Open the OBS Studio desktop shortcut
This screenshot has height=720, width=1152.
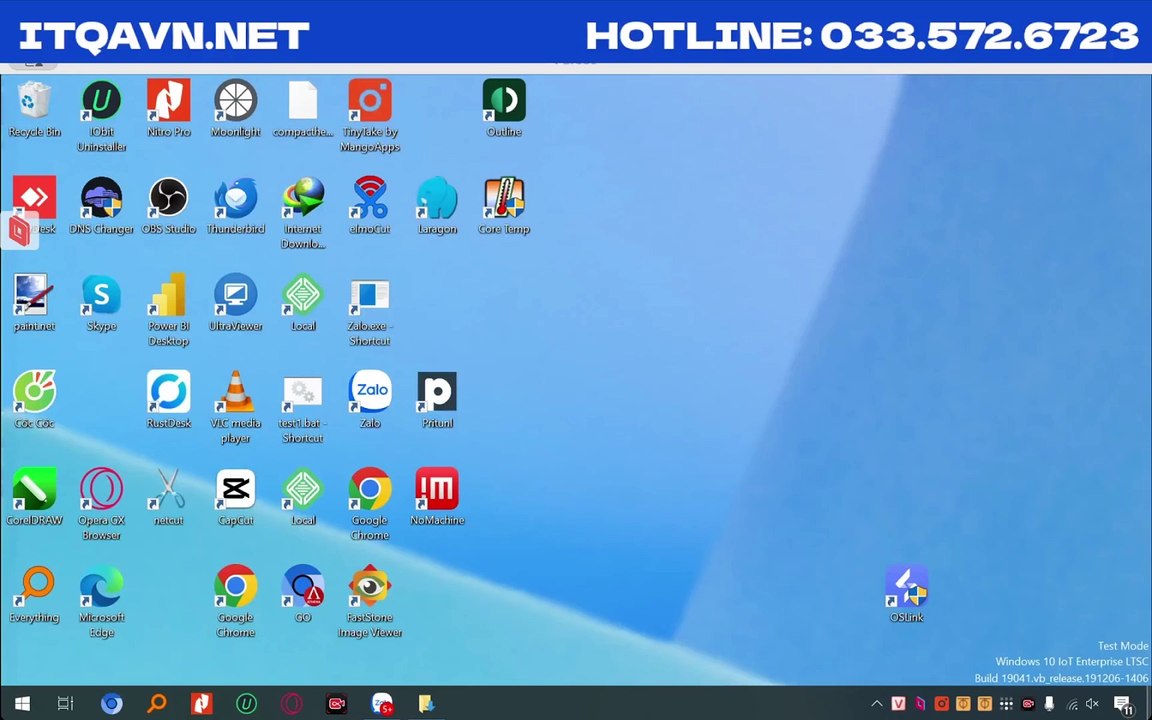point(168,206)
